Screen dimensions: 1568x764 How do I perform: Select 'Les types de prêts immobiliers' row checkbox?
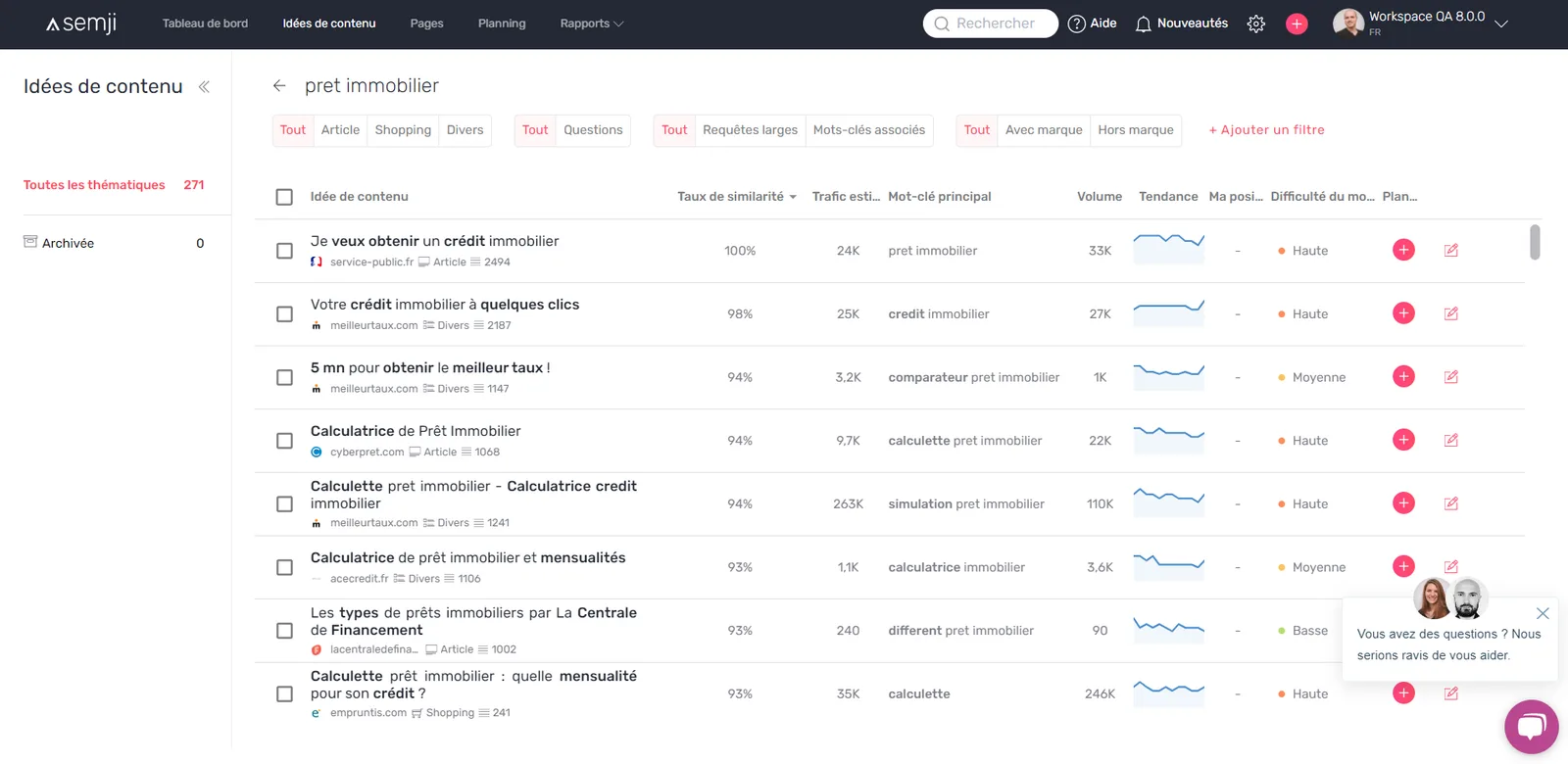click(284, 631)
